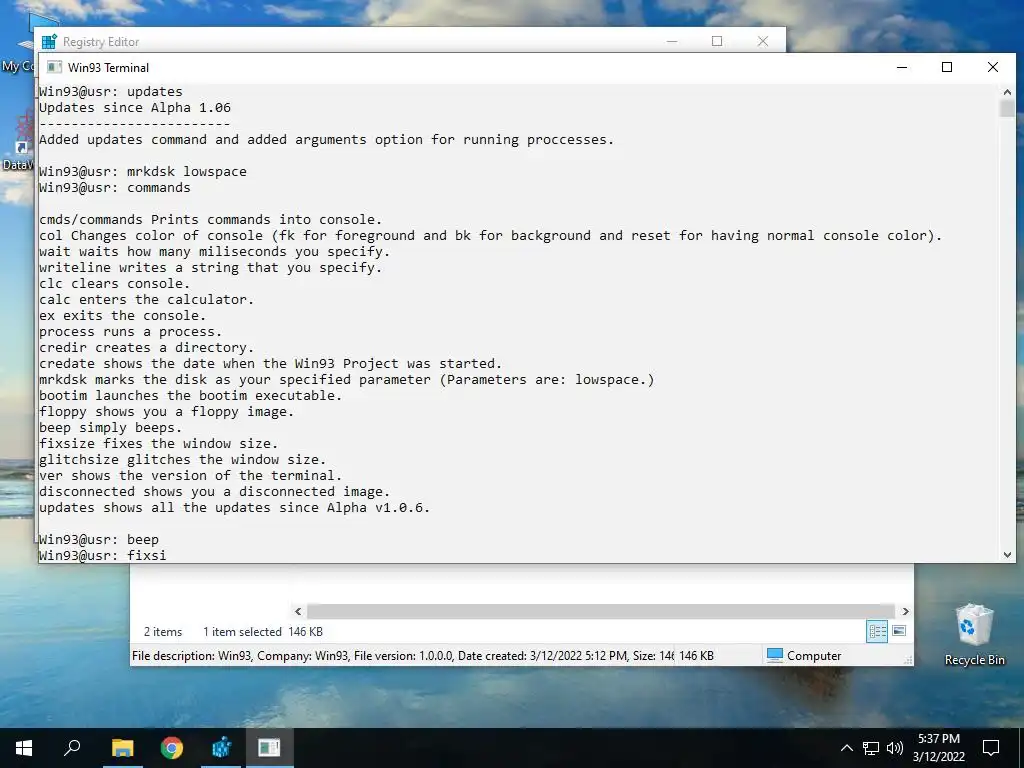Show hidden system tray icons
The image size is (1024, 768).
pos(846,748)
